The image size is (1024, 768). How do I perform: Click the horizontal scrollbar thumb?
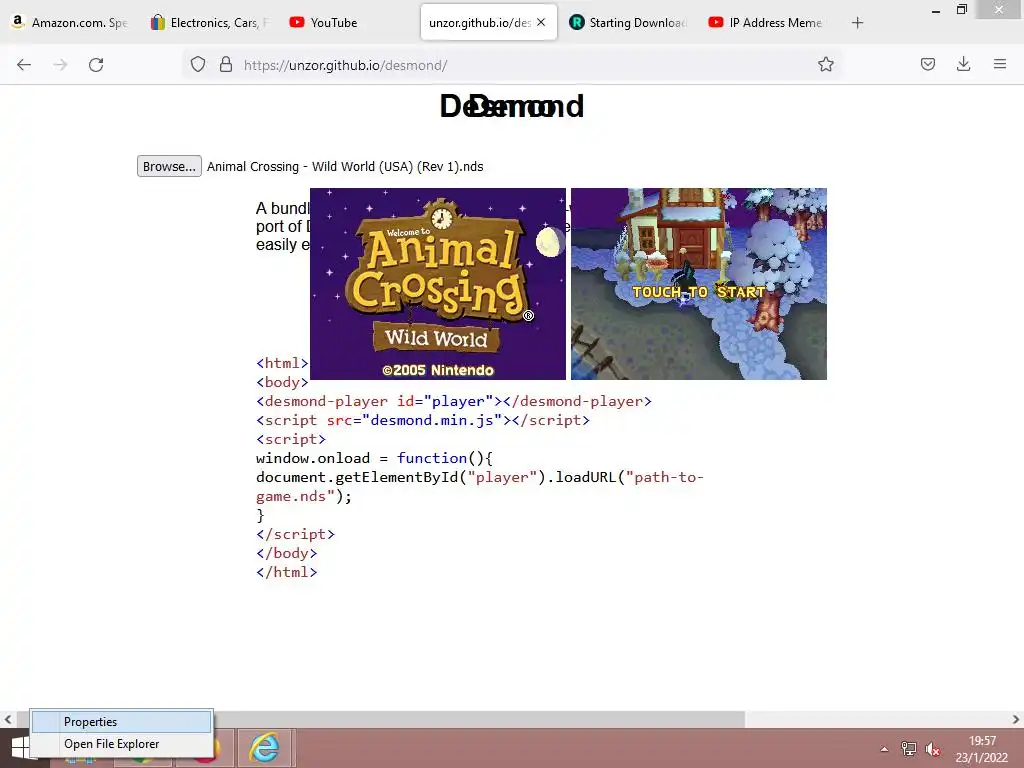(379, 719)
